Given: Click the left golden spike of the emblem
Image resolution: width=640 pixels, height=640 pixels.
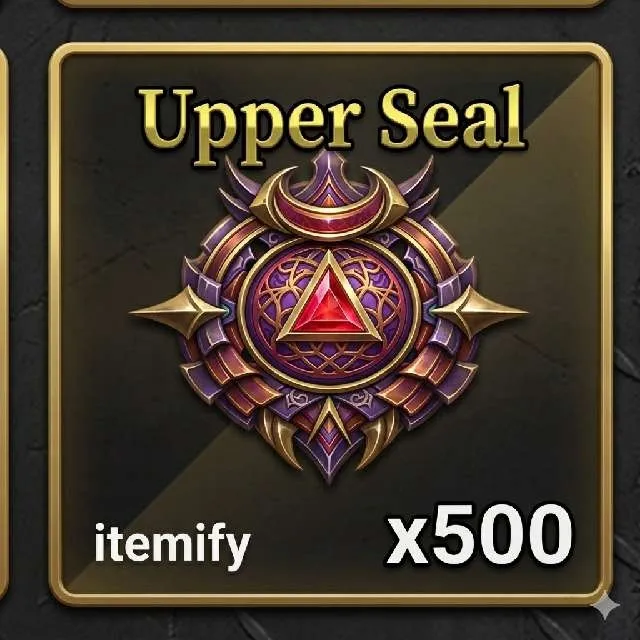Looking at the screenshot, I should tap(178, 313).
